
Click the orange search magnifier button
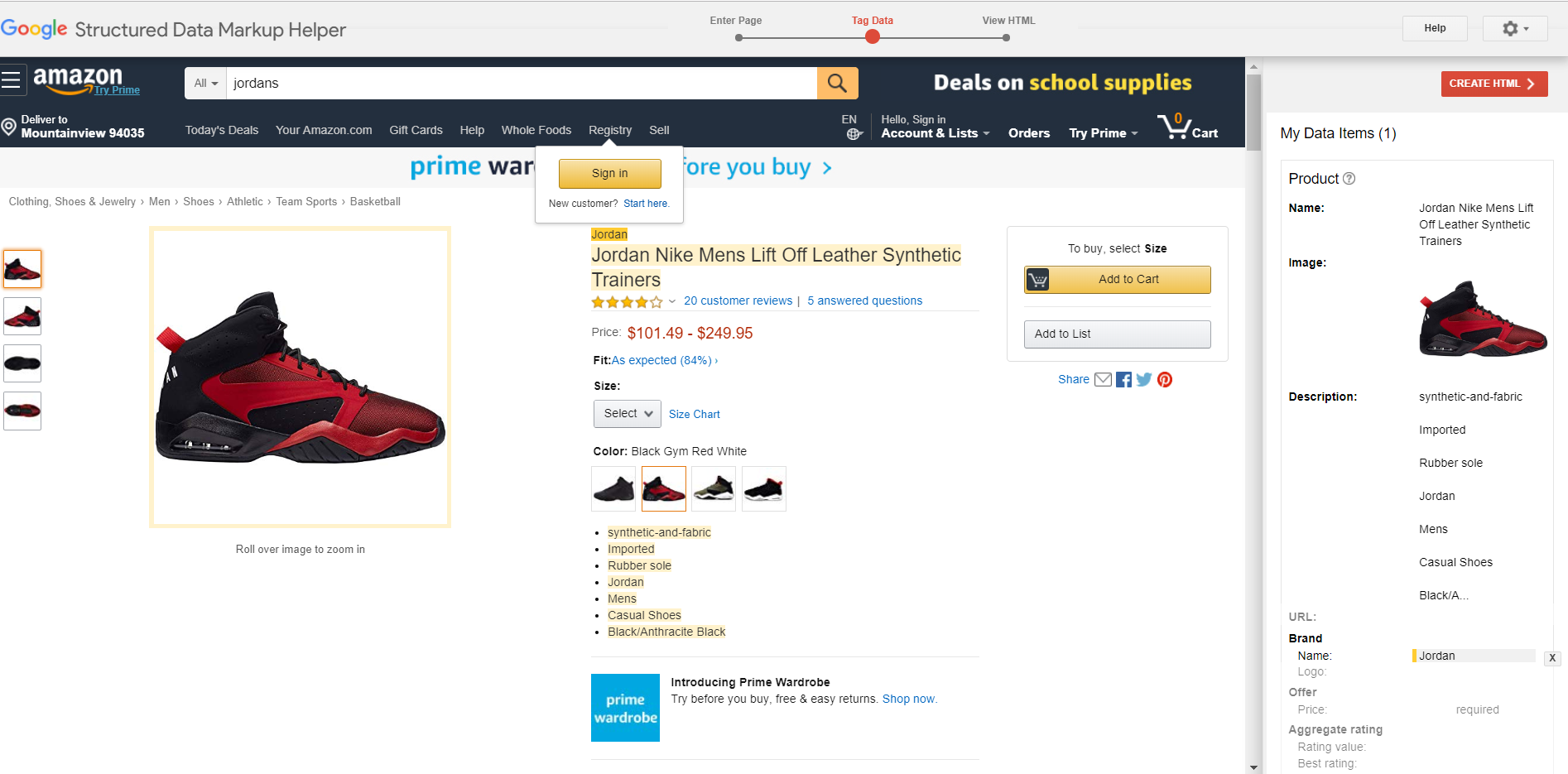click(x=837, y=83)
